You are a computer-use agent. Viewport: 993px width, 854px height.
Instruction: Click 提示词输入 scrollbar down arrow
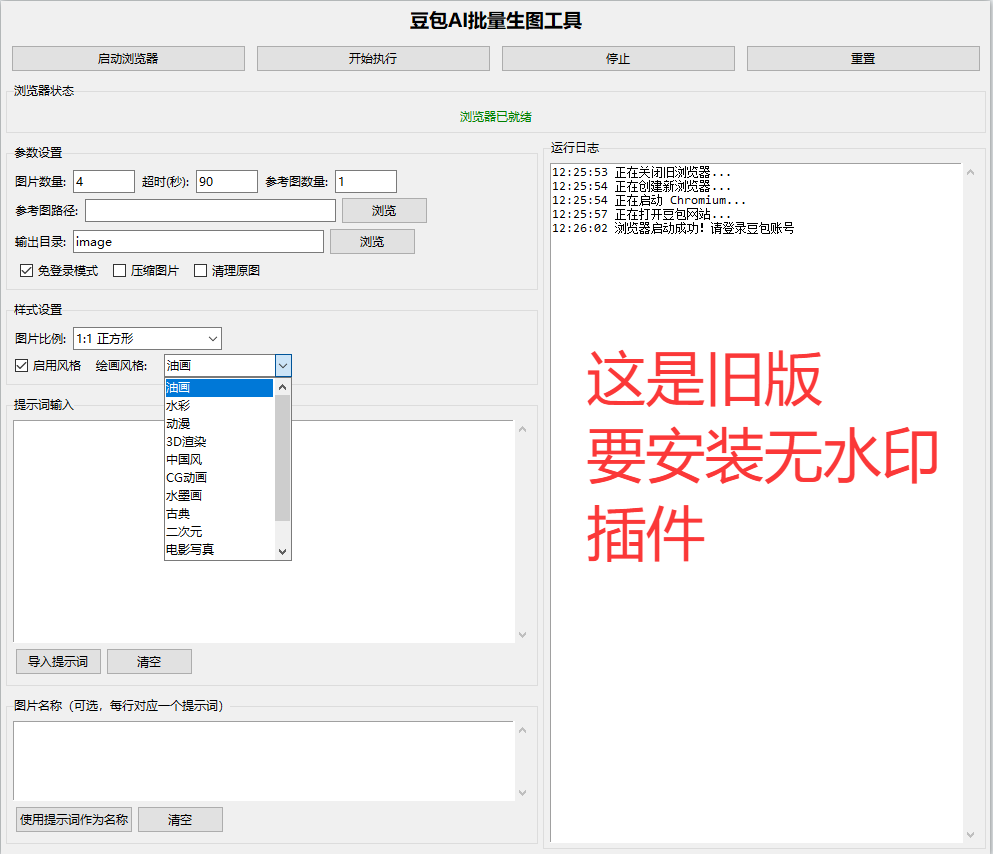[522, 634]
